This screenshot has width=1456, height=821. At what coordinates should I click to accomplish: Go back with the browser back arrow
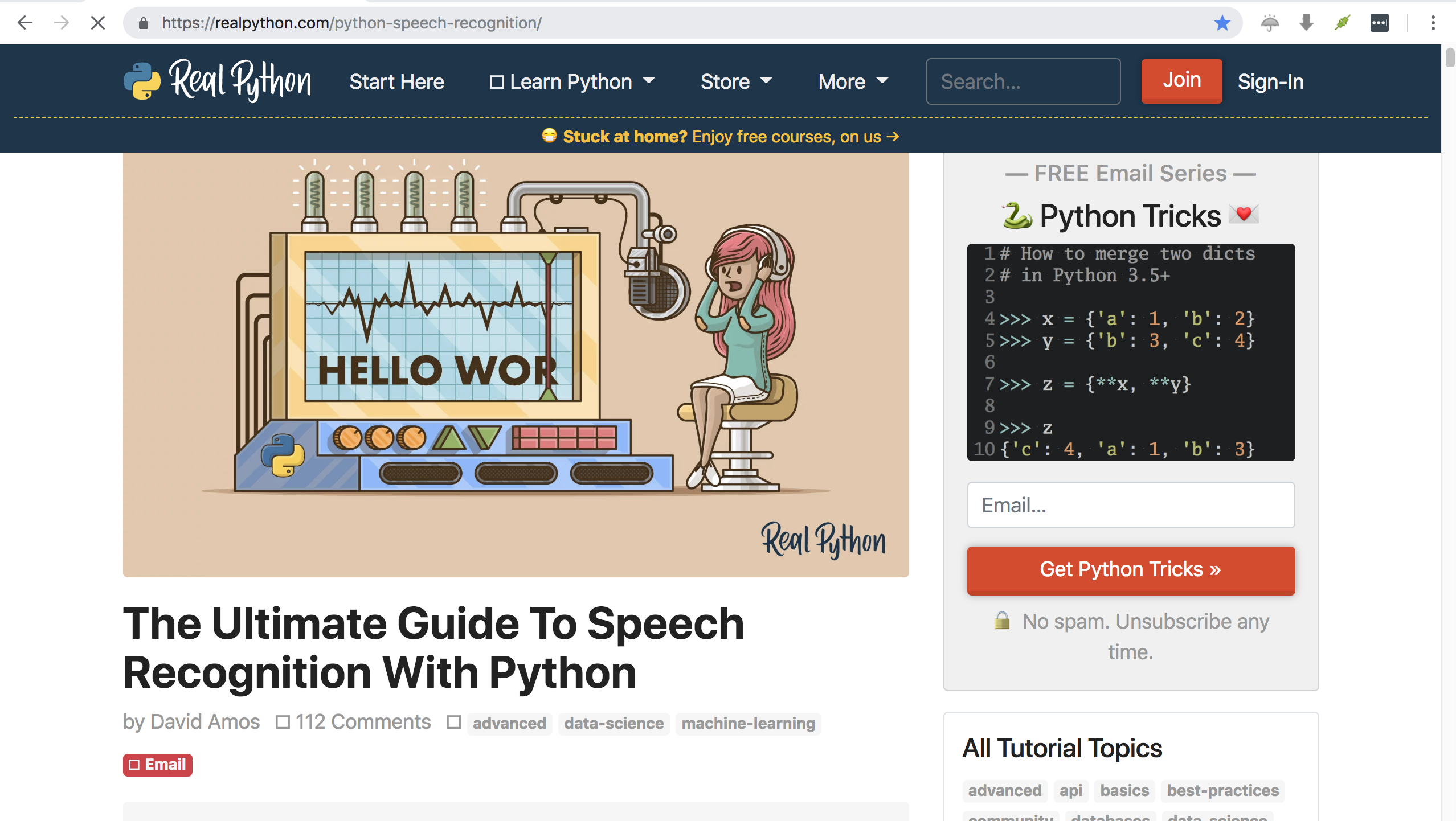(24, 23)
